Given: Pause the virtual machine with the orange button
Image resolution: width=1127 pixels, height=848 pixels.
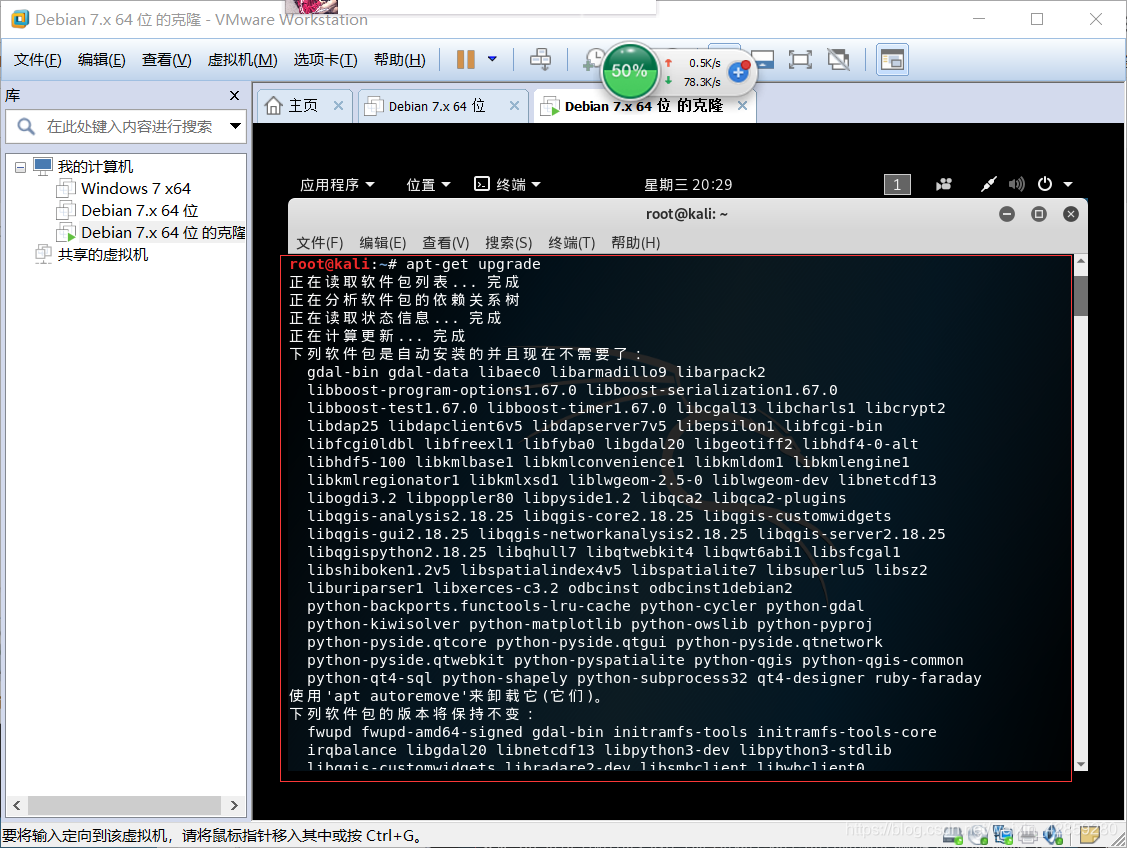Looking at the screenshot, I should click(466, 60).
